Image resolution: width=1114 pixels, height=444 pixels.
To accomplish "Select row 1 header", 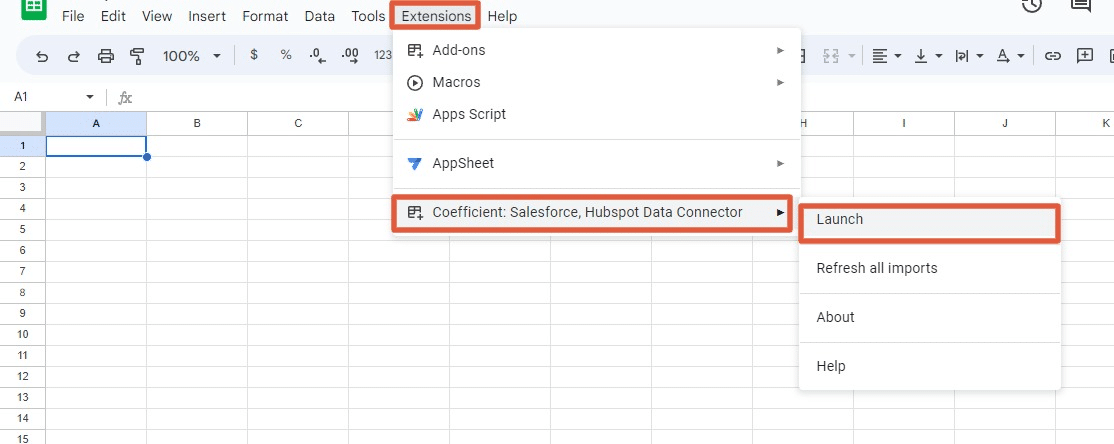I will click(23, 146).
